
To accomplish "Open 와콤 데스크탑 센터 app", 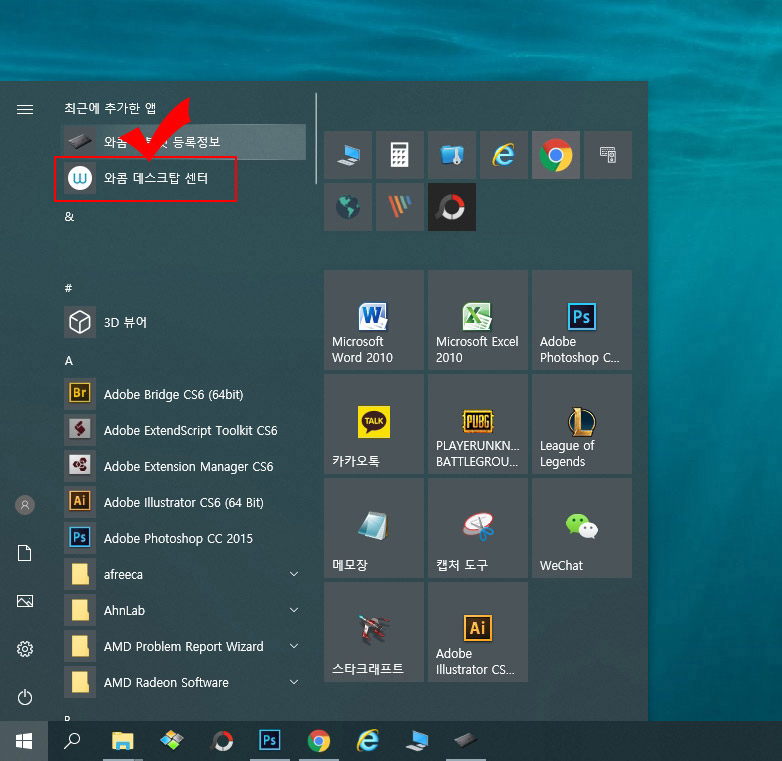I will coord(185,178).
